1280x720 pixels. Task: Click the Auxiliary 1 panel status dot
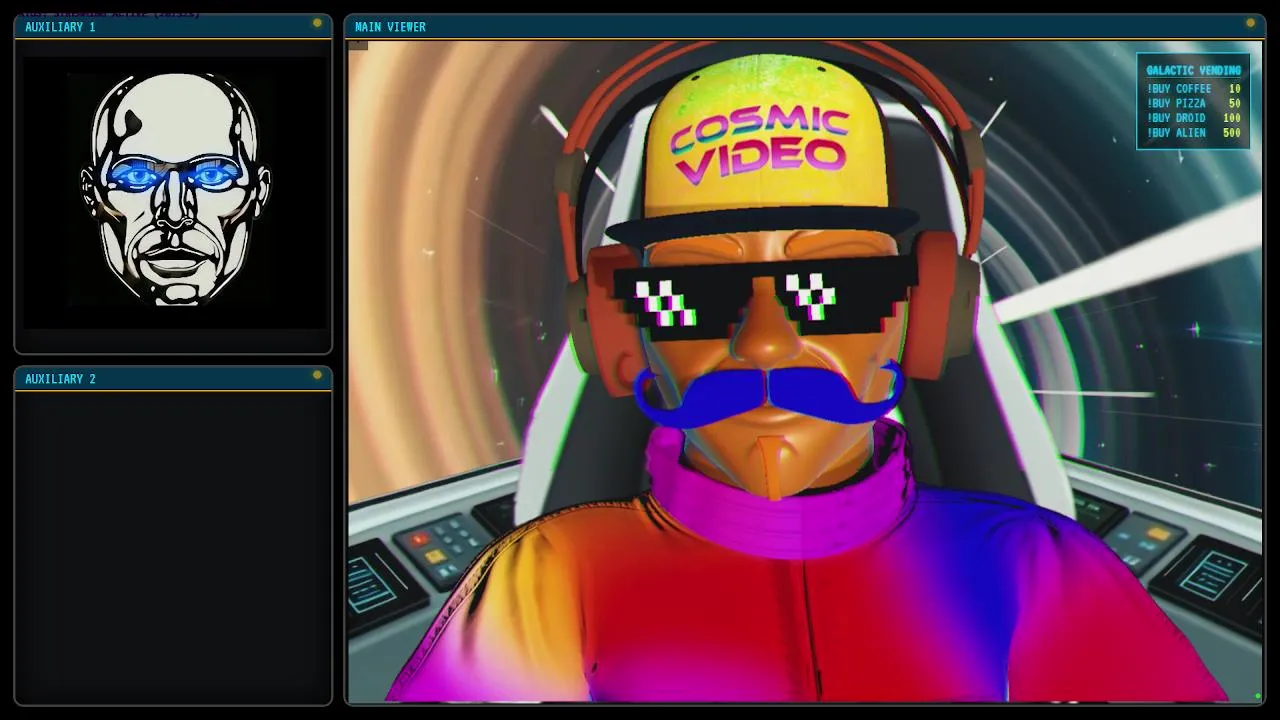click(317, 23)
